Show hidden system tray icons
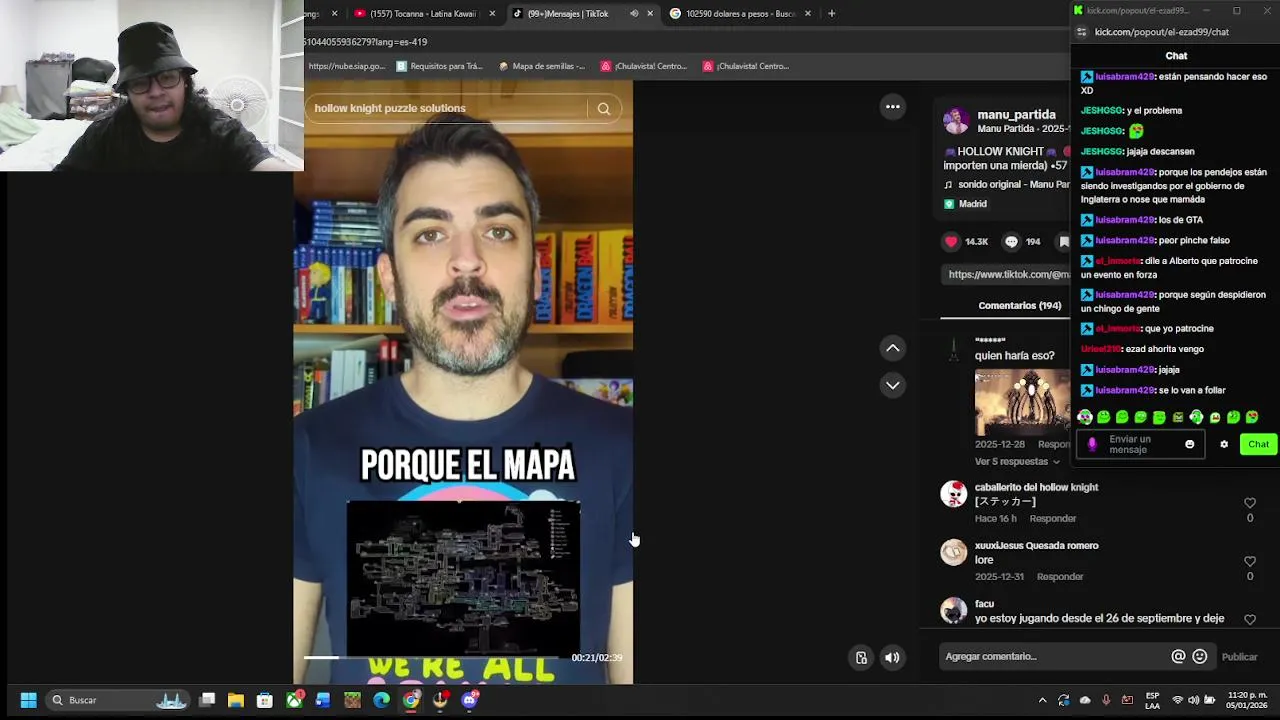The height and width of the screenshot is (720, 1280). (x=1042, y=700)
